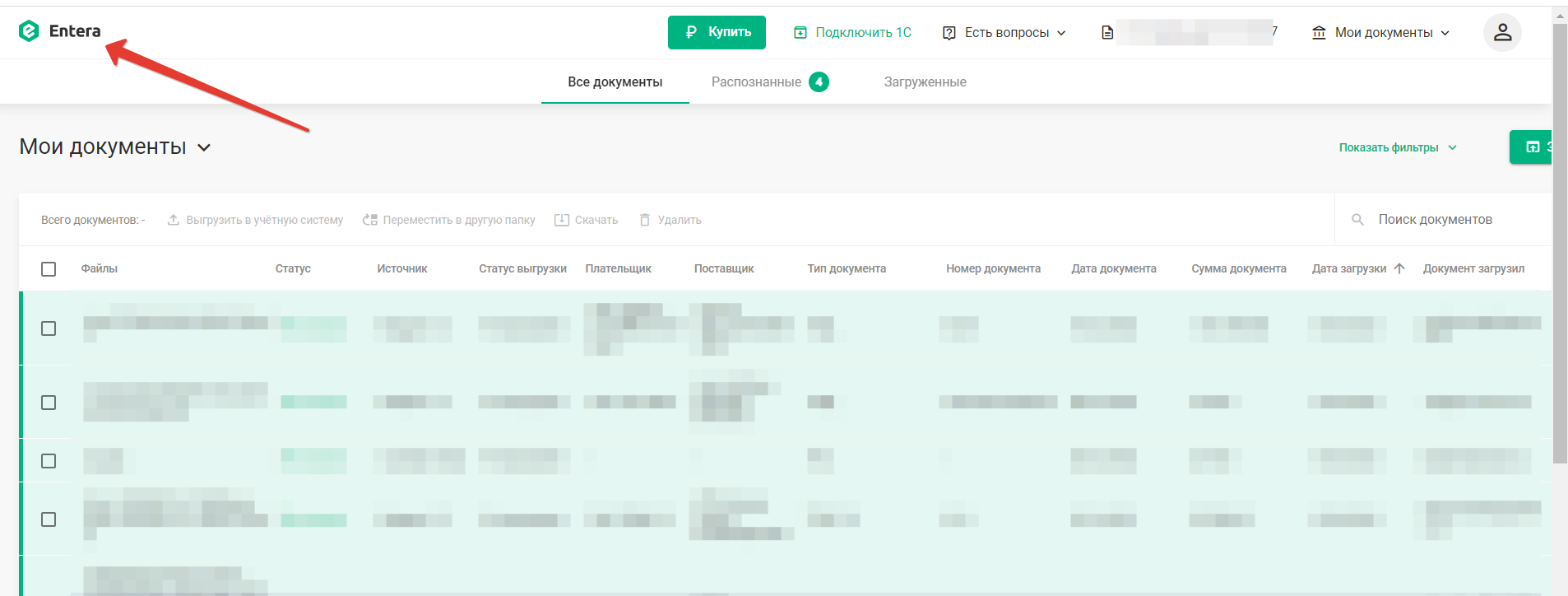Sort by Номер документа column header

[x=993, y=268]
